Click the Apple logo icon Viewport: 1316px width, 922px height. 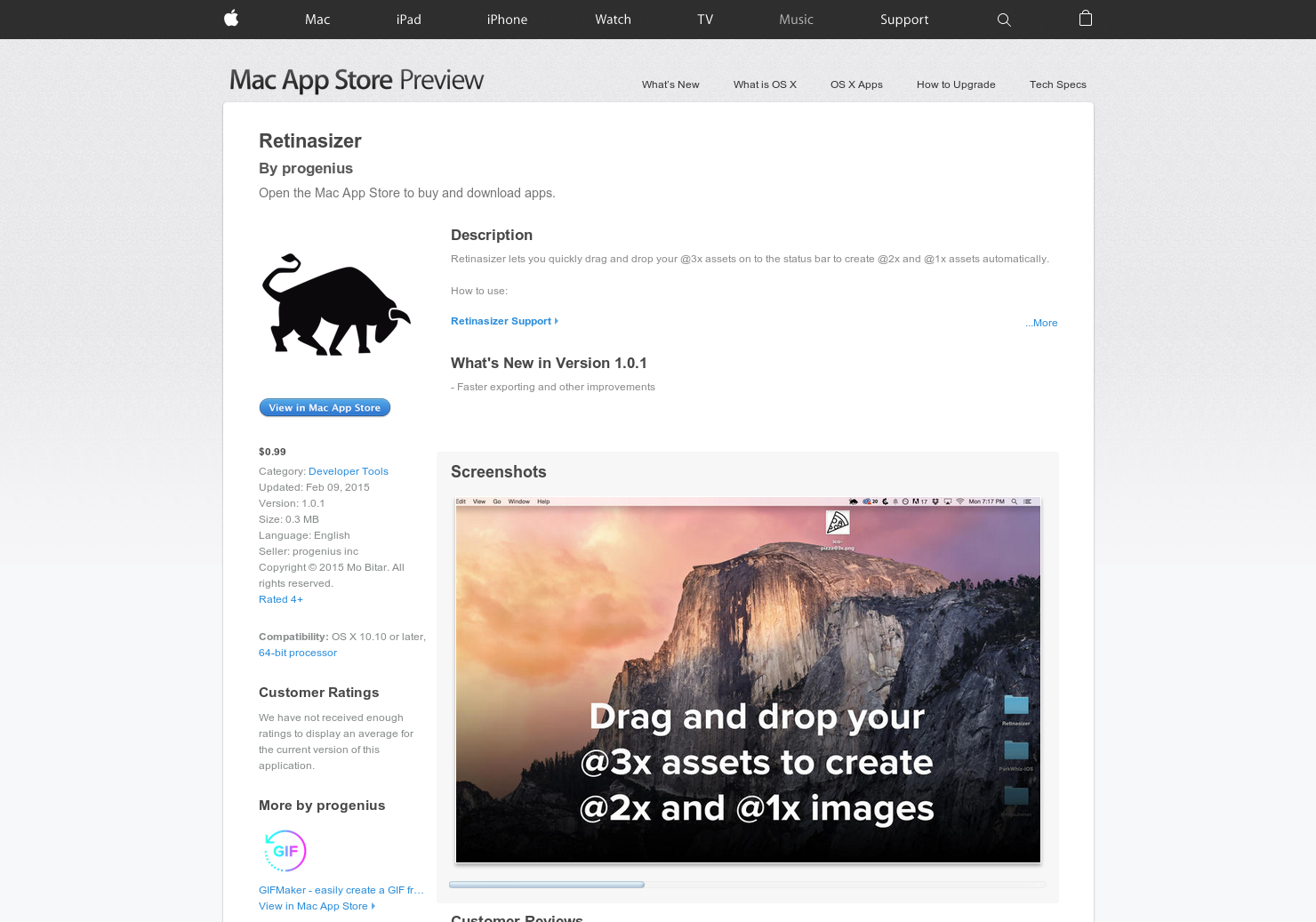pos(231,19)
